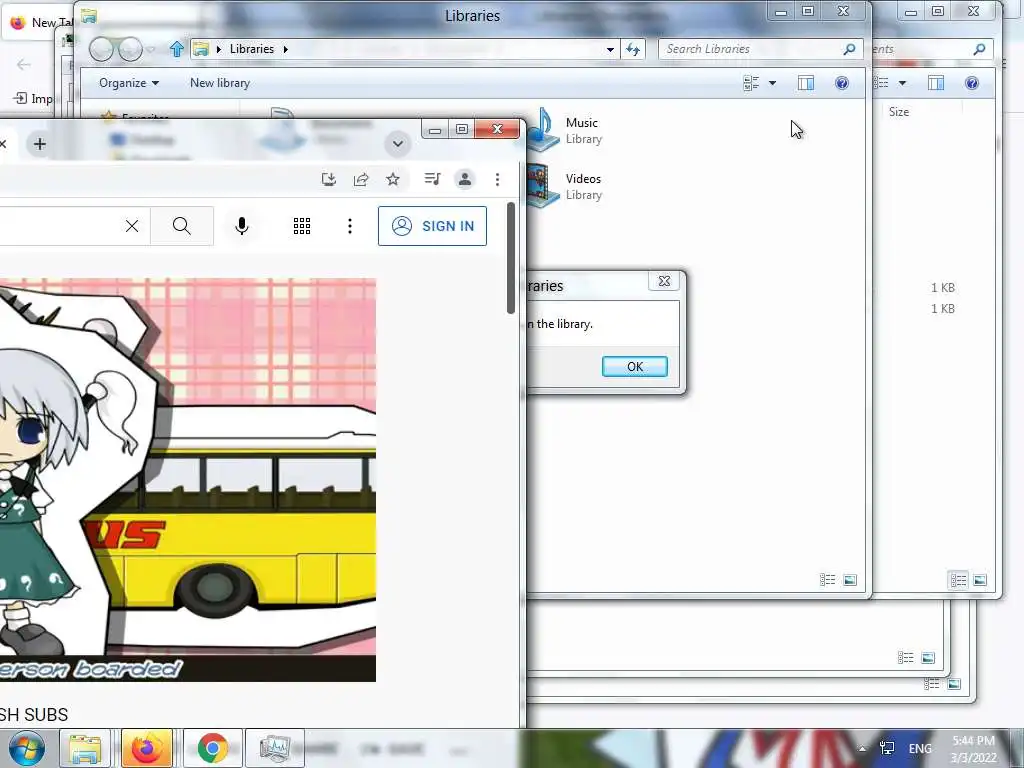Switch to details view in third stacked window corner

[905, 658]
